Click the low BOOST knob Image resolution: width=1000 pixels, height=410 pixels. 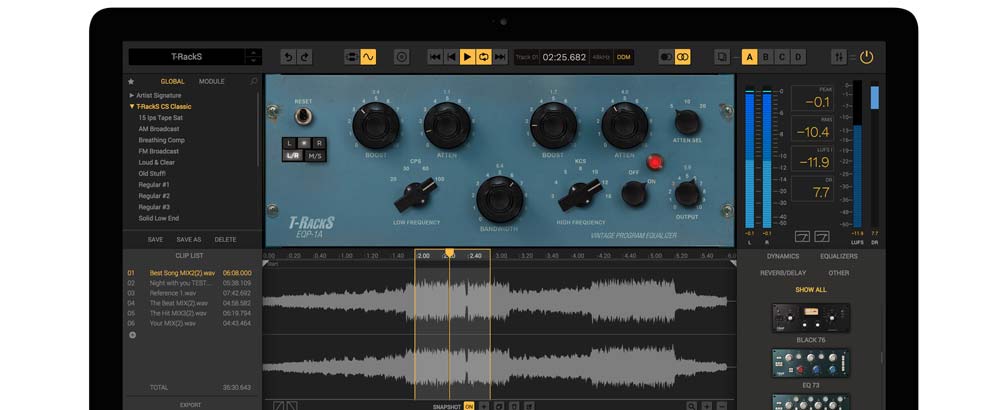(x=376, y=126)
